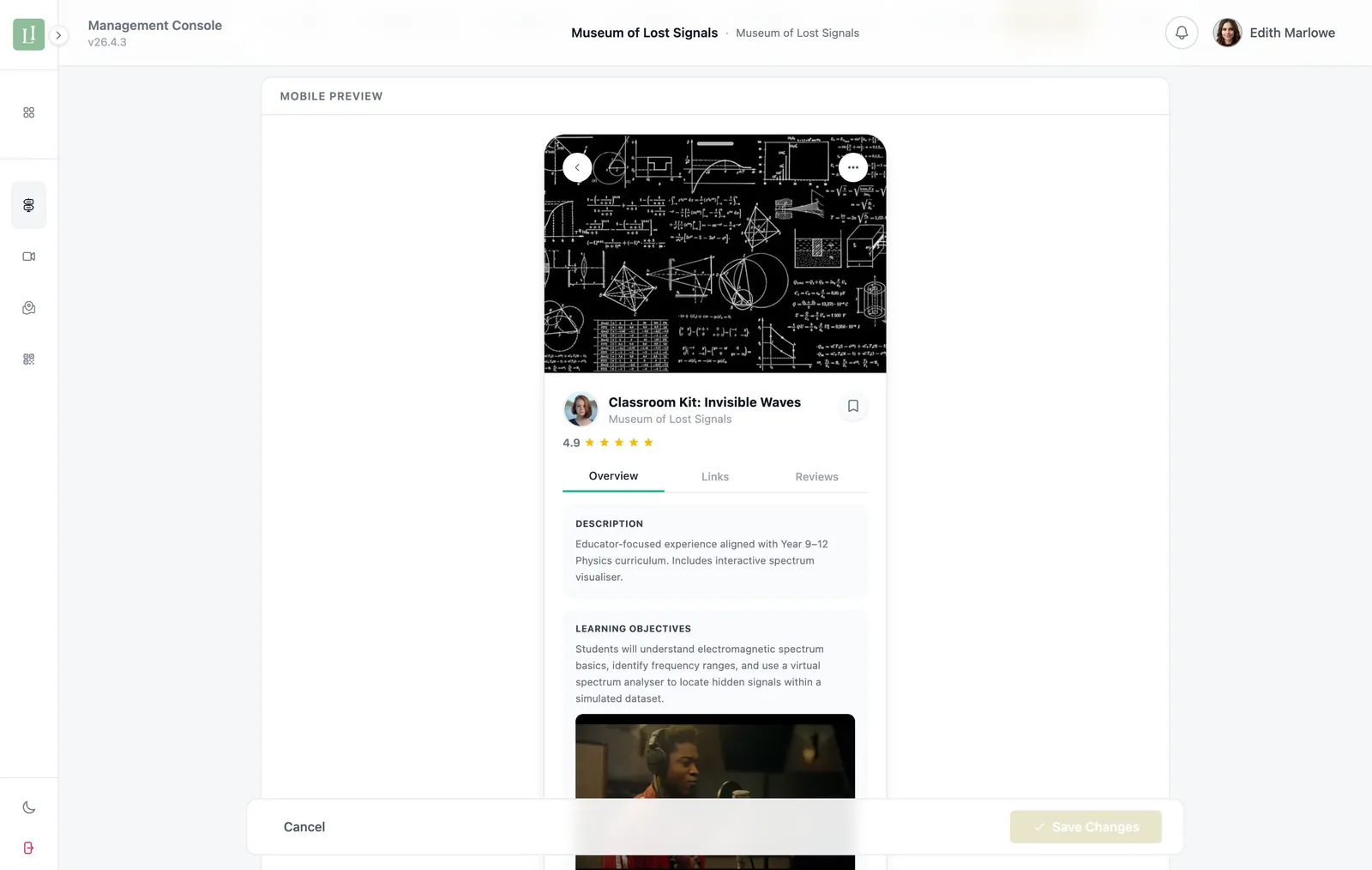Click the Museum of Lost Signals breadcrumb
Viewport: 1372px width, 870px height.
(x=797, y=33)
